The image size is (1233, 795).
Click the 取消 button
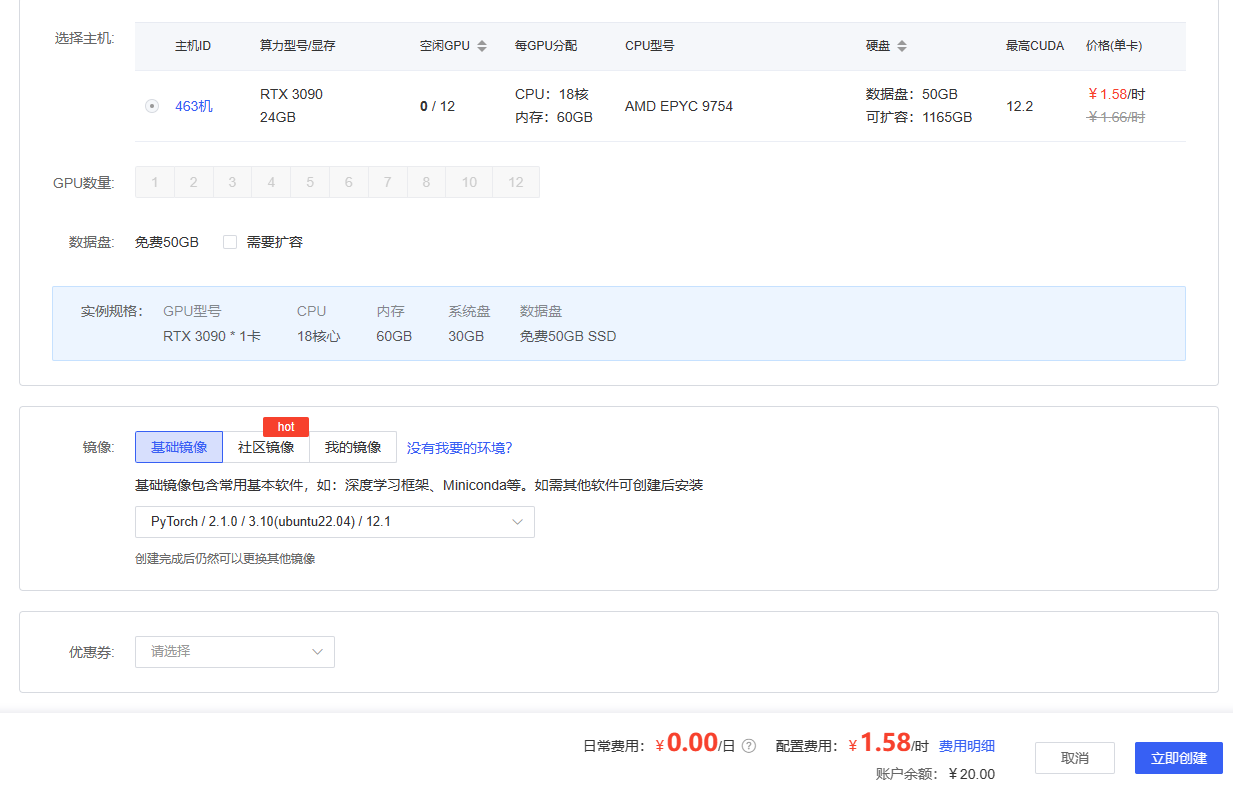tap(1075, 758)
